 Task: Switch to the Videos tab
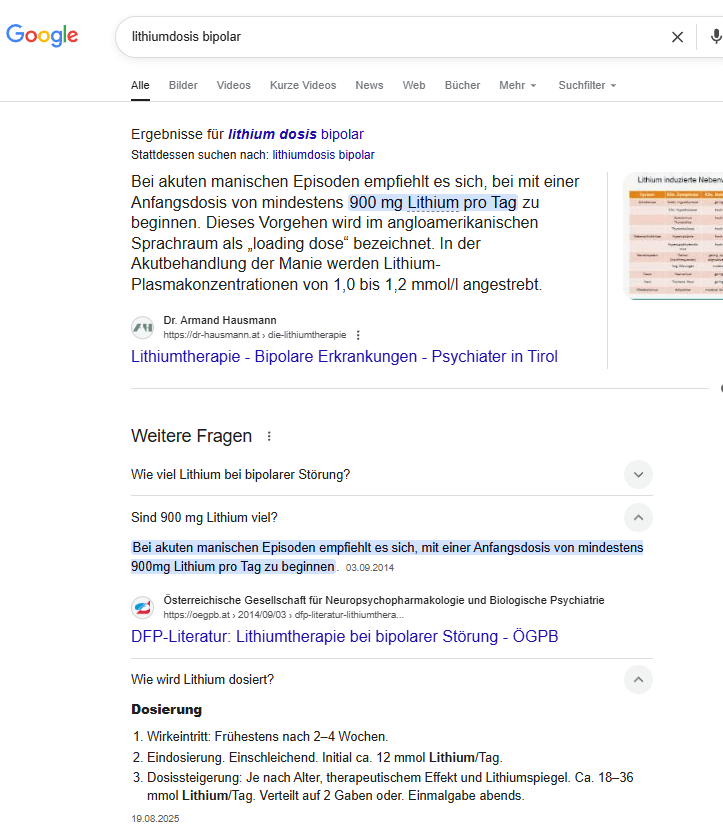234,85
